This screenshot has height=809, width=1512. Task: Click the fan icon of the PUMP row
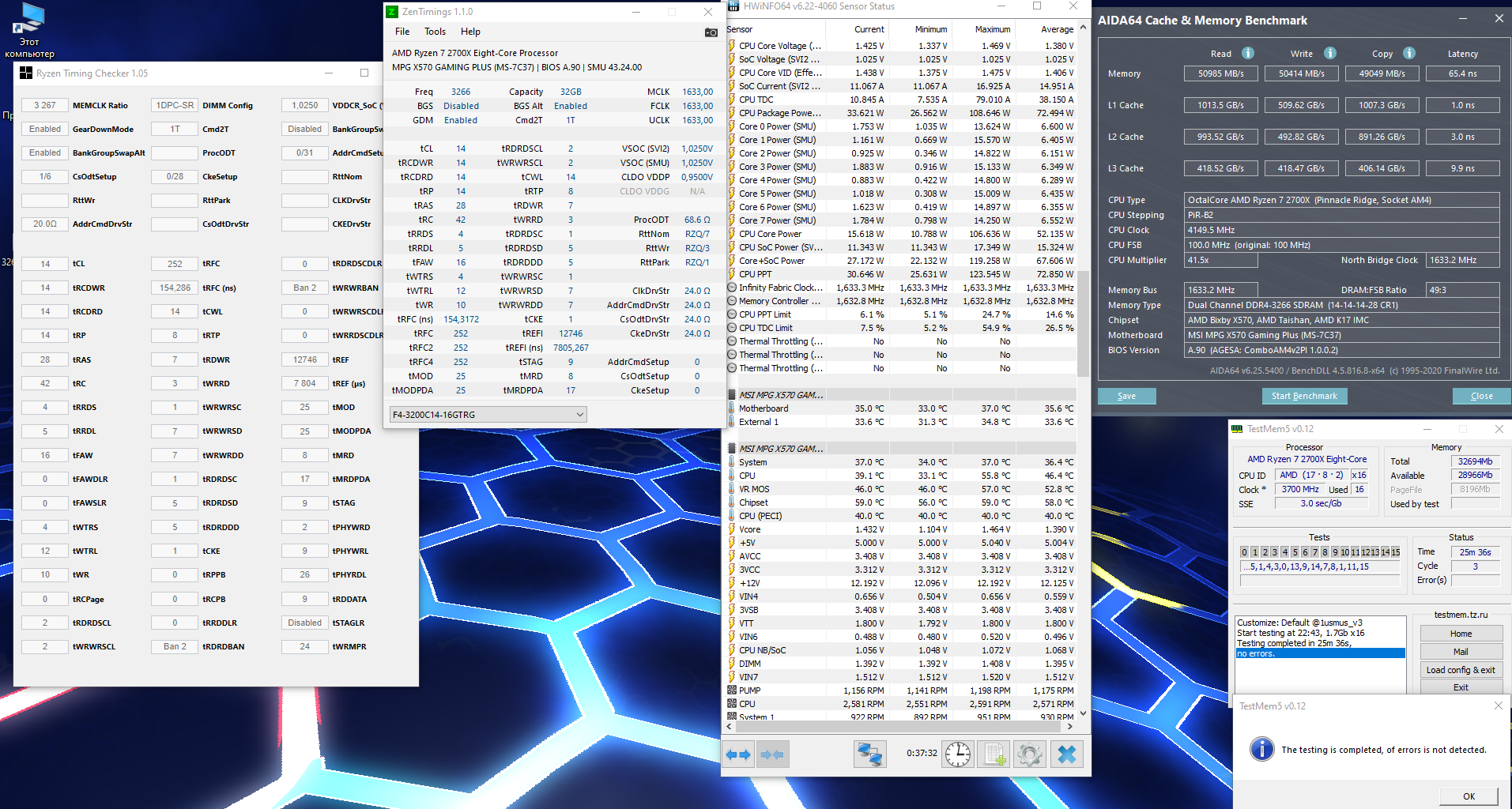tap(732, 690)
